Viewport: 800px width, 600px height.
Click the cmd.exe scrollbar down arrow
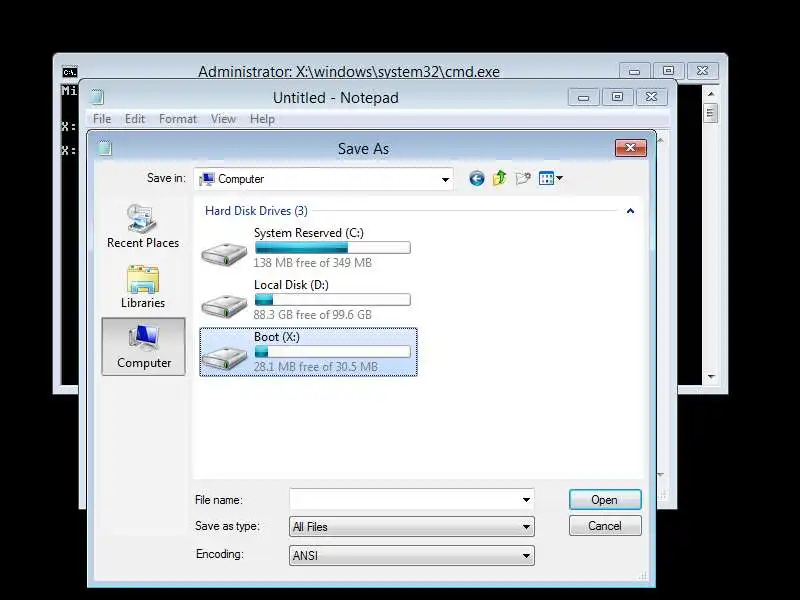(711, 377)
